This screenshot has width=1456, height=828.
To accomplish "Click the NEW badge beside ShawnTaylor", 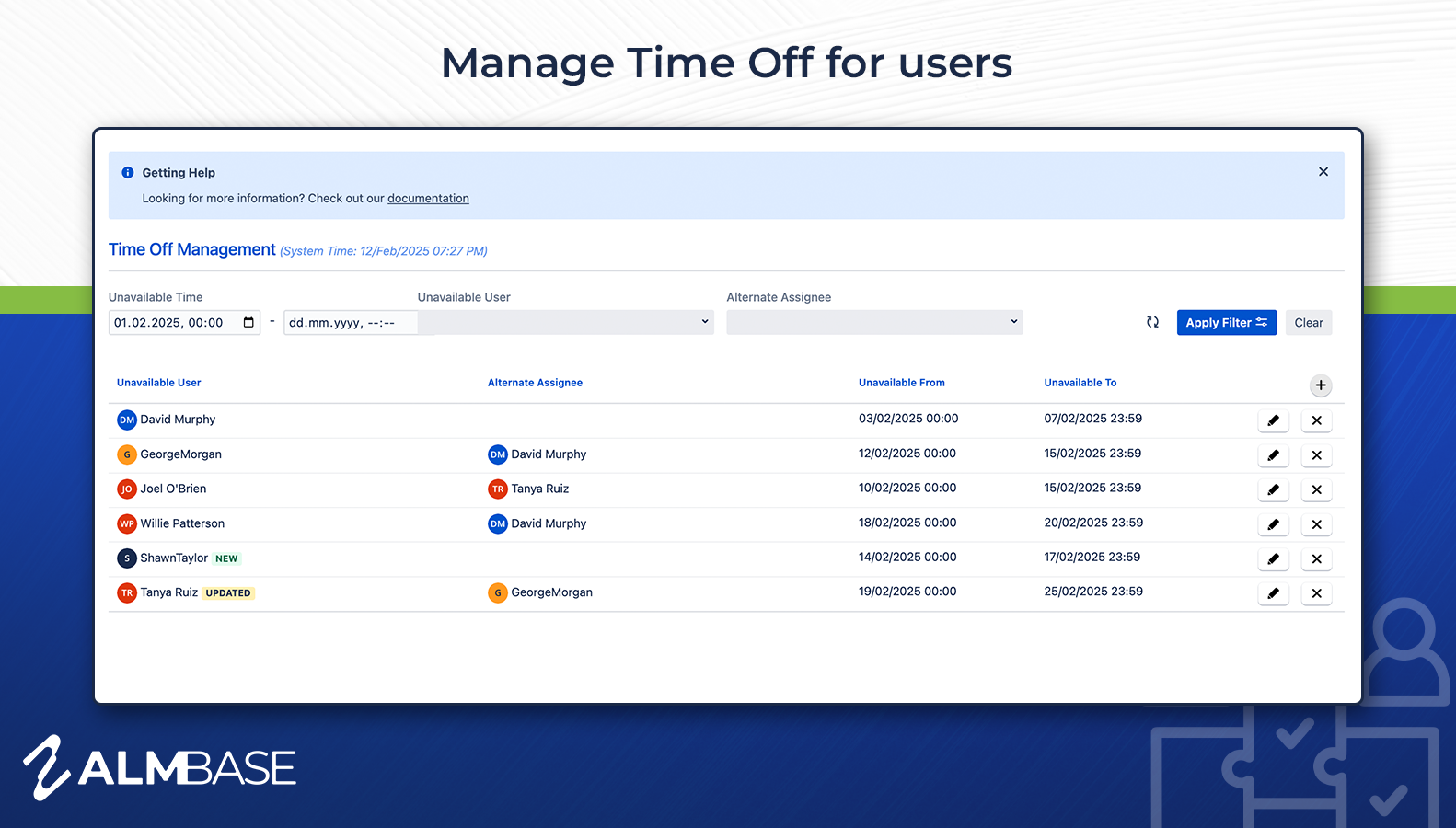I will tap(226, 558).
